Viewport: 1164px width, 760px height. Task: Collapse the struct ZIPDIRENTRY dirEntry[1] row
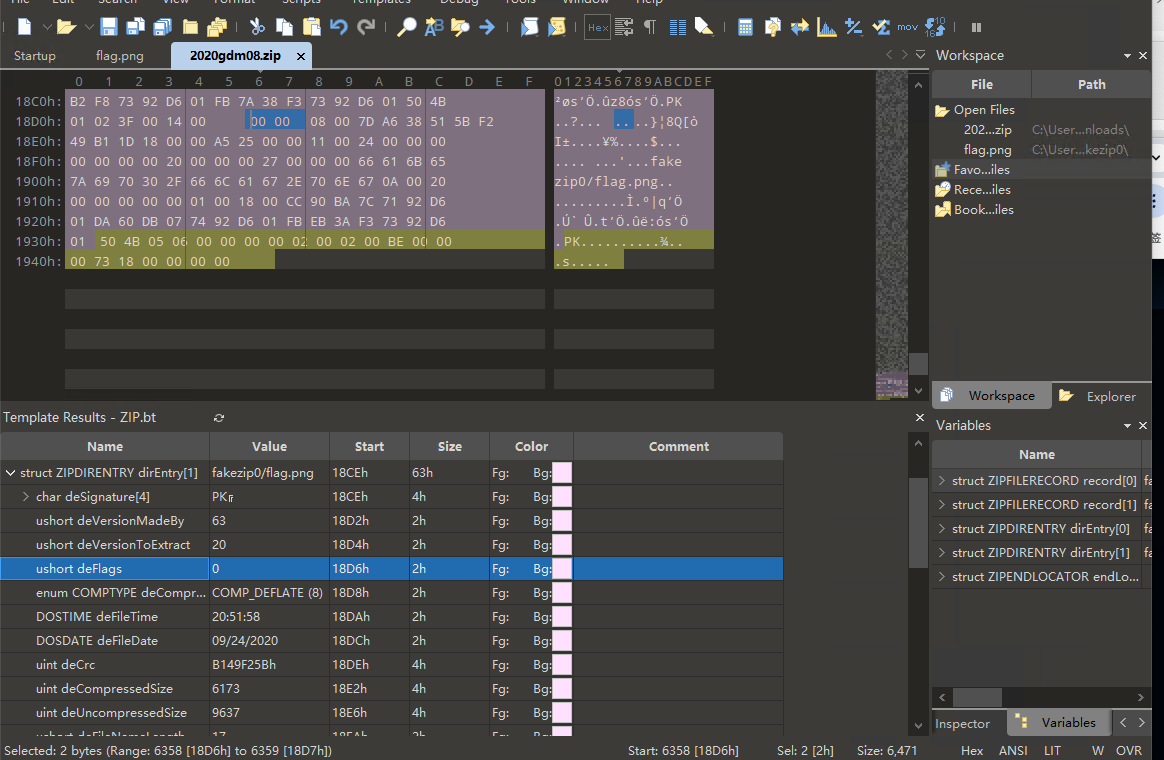pyautogui.click(x=11, y=473)
